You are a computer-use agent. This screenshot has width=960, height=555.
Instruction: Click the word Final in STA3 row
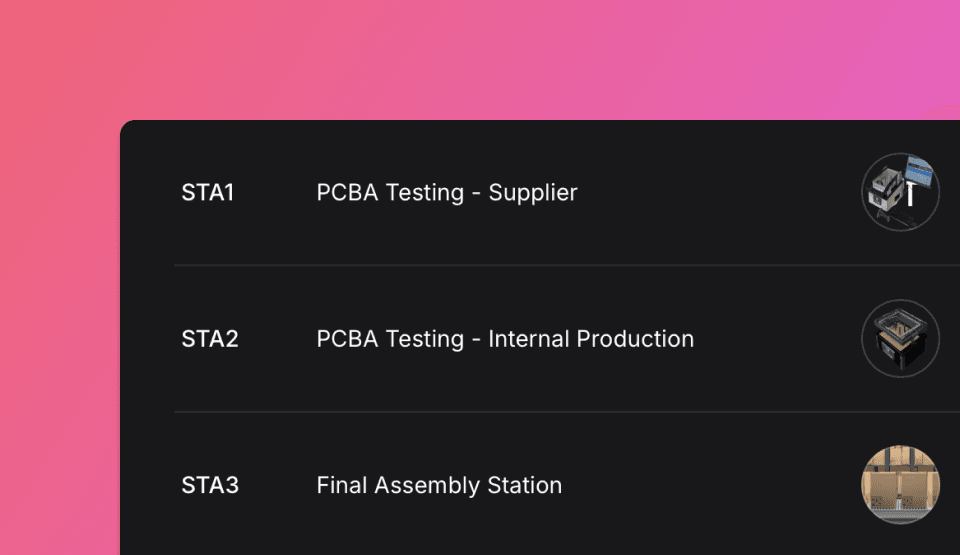click(x=342, y=486)
